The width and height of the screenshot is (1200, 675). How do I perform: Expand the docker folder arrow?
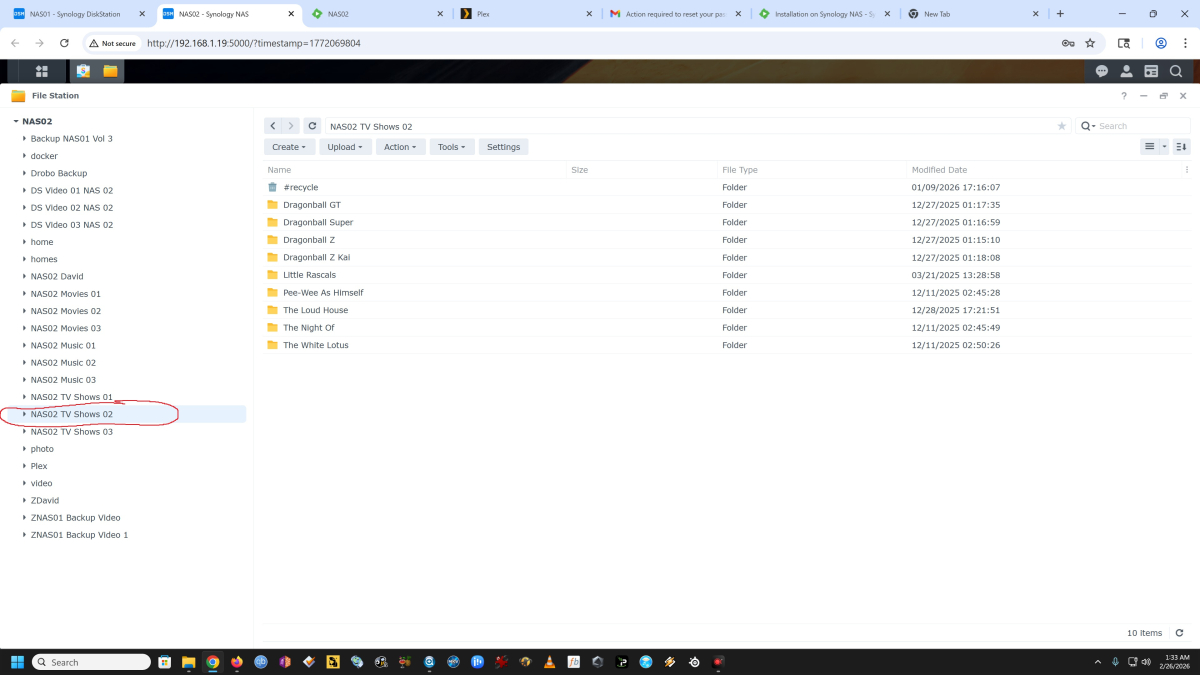point(24,156)
